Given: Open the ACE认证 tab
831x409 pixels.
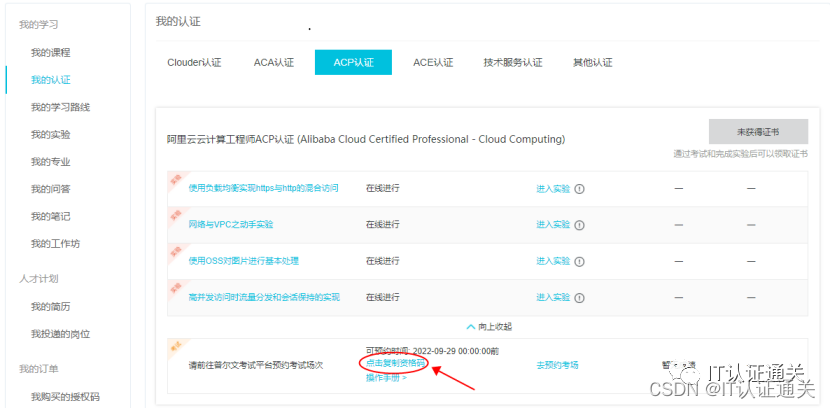Looking at the screenshot, I should pyautogui.click(x=433, y=63).
